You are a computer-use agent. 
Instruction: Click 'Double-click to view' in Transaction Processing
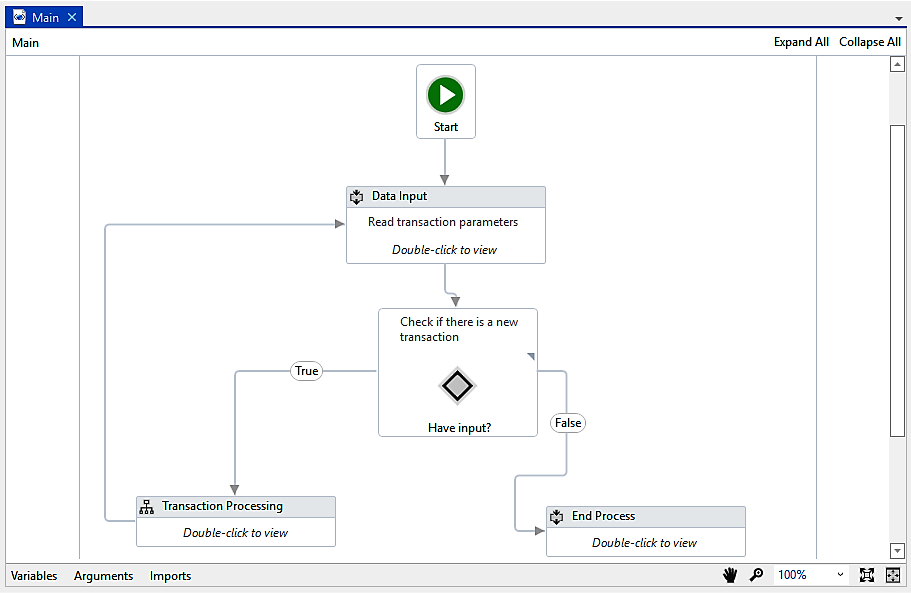pyautogui.click(x=235, y=533)
